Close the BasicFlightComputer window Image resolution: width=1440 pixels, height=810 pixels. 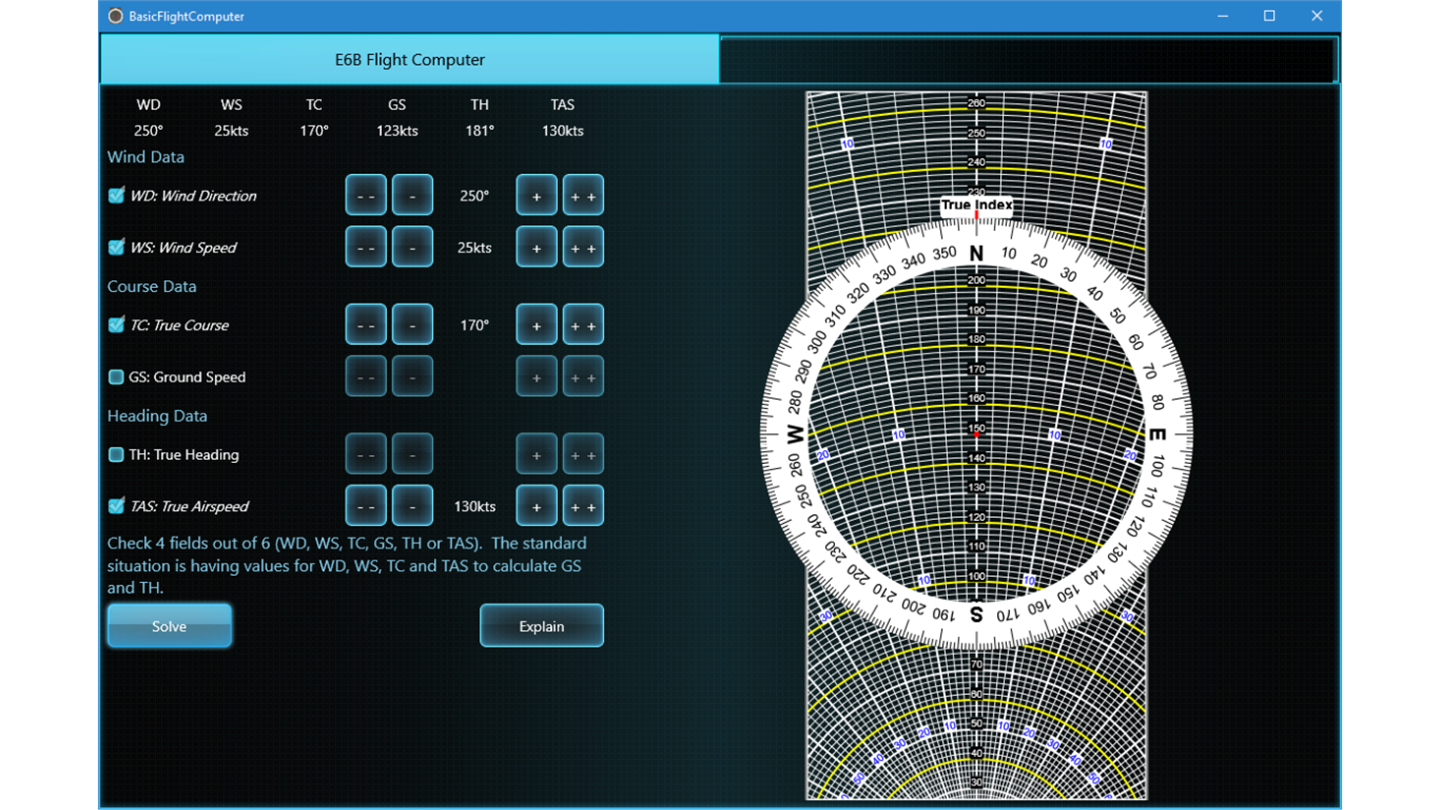(1317, 16)
